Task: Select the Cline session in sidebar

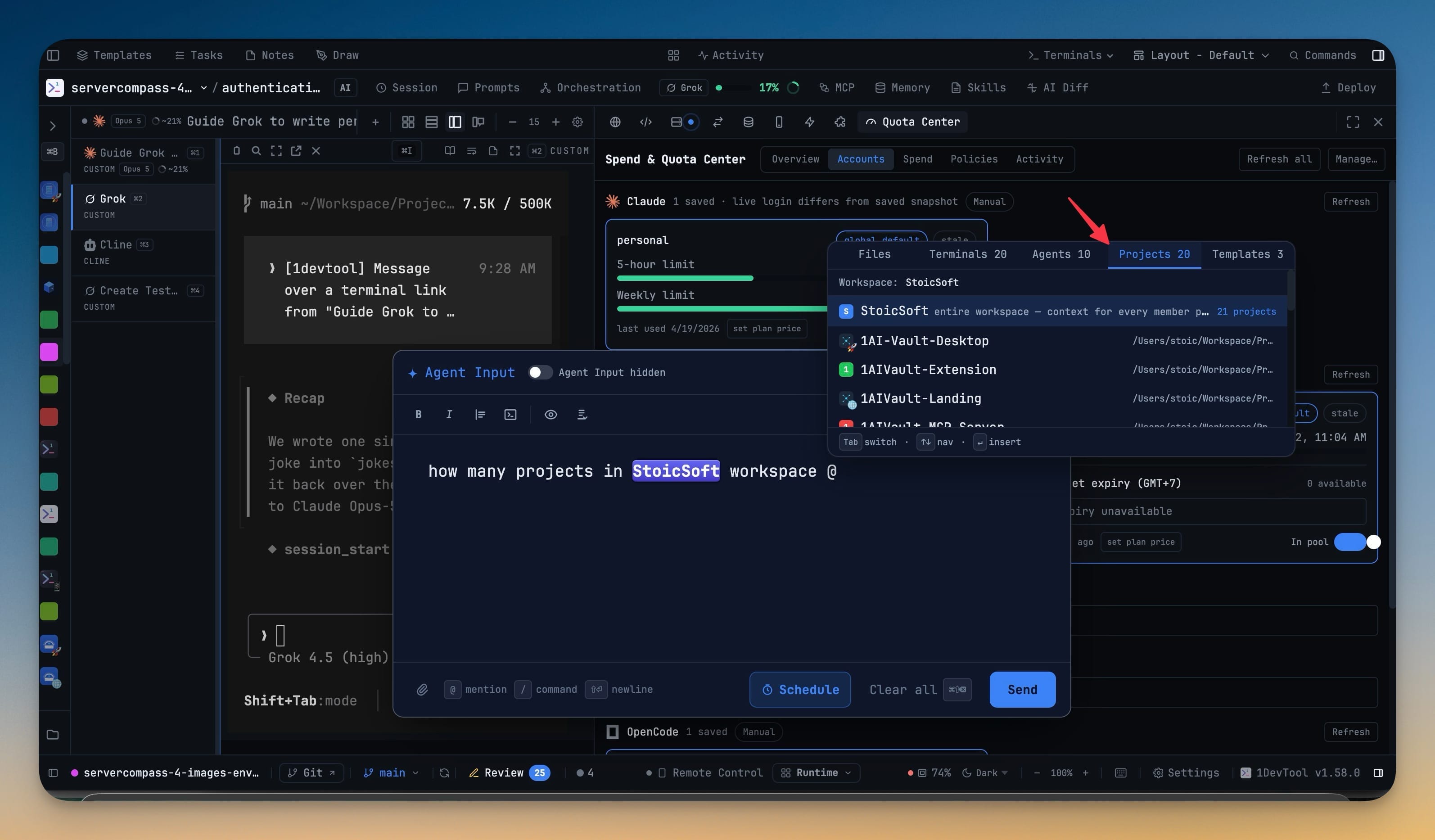Action: tap(144, 252)
